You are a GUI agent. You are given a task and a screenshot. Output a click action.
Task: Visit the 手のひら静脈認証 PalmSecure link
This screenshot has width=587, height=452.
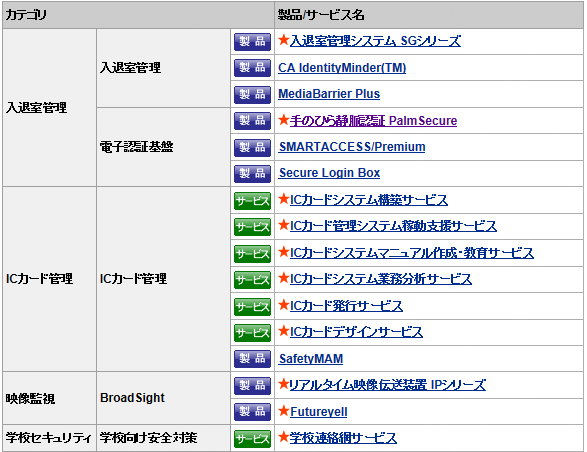[373, 121]
